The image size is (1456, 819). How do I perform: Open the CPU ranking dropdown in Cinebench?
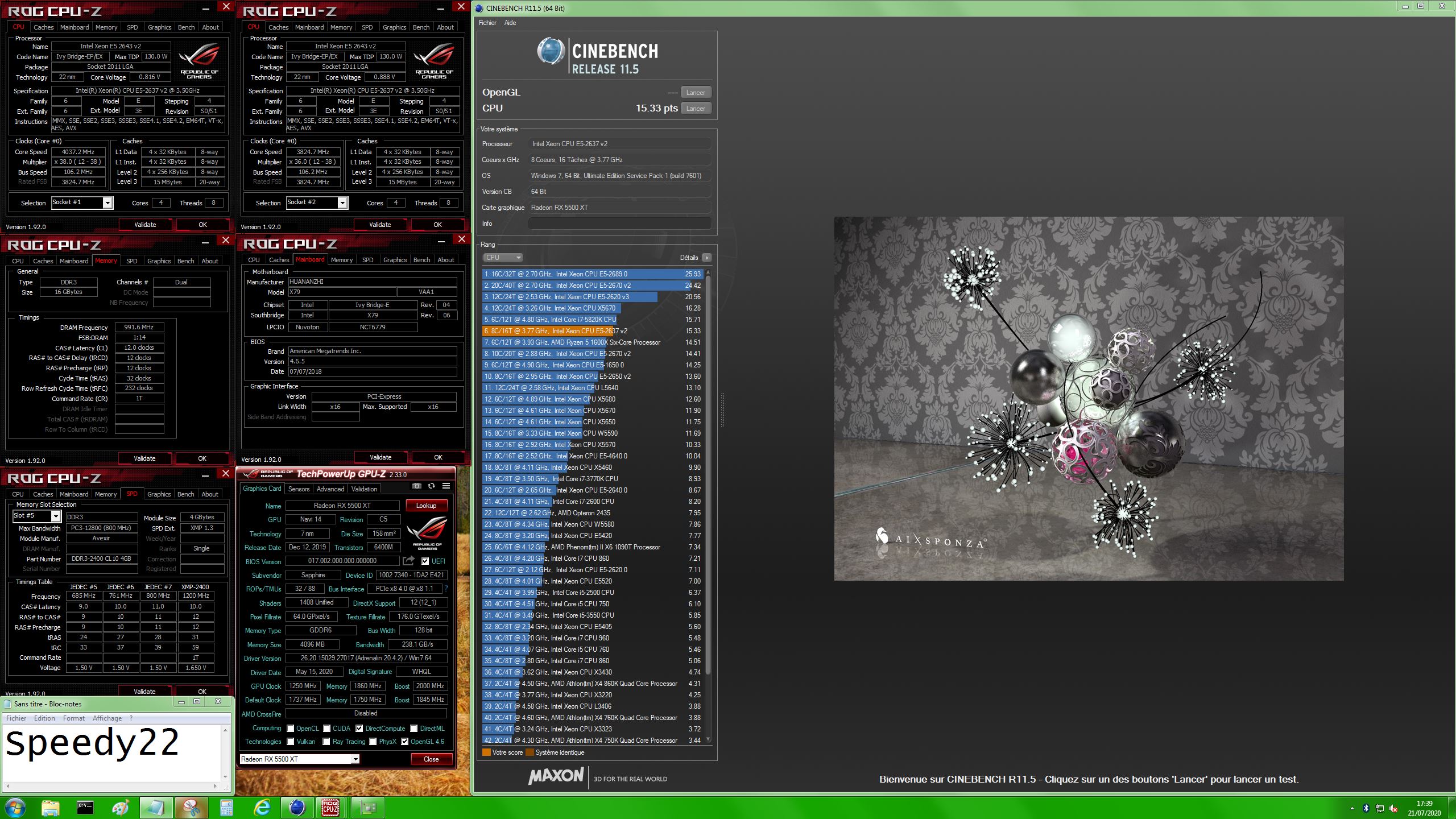pos(503,258)
